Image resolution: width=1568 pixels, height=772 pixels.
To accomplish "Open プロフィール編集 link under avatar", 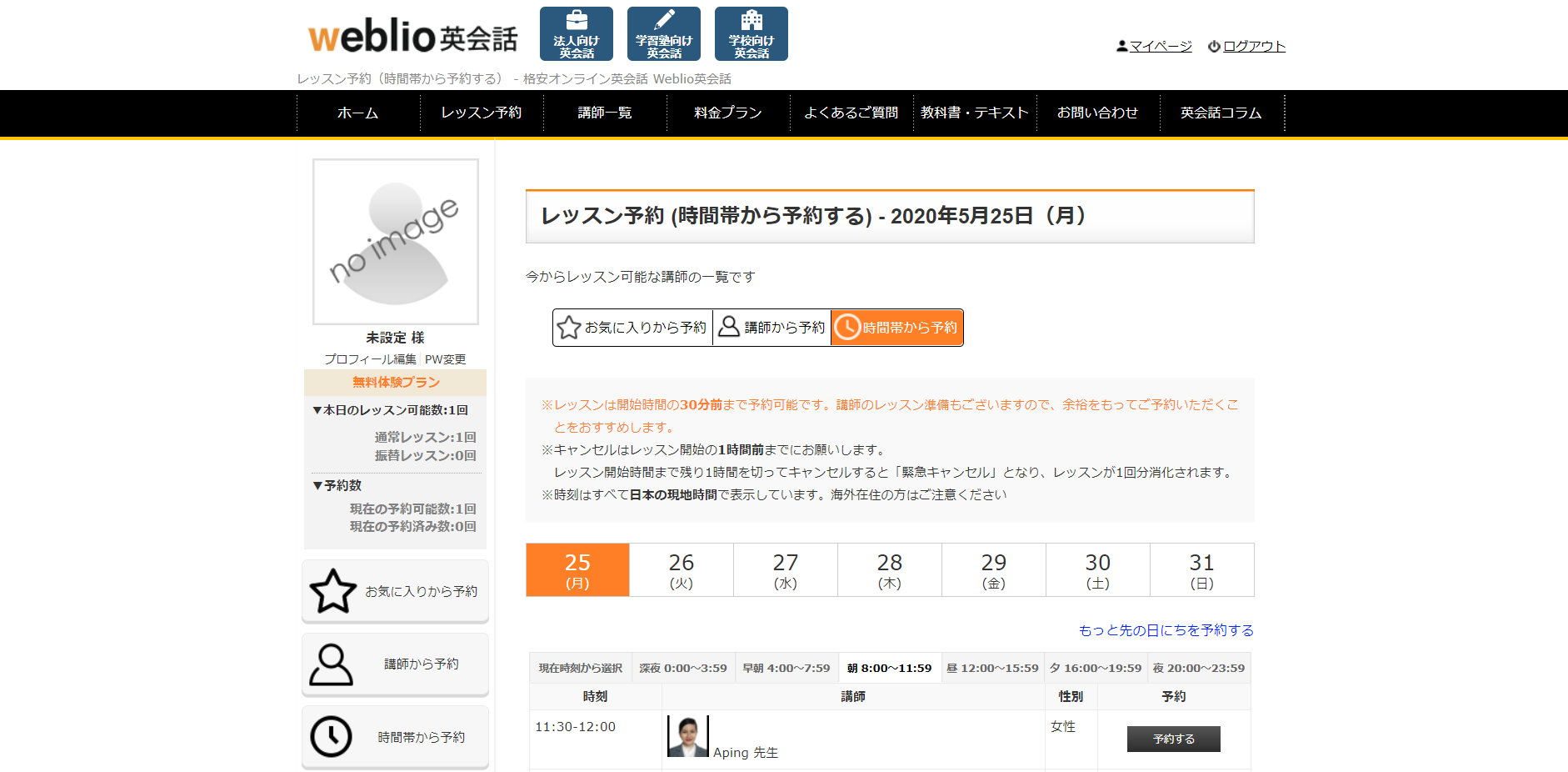I will coord(370,359).
